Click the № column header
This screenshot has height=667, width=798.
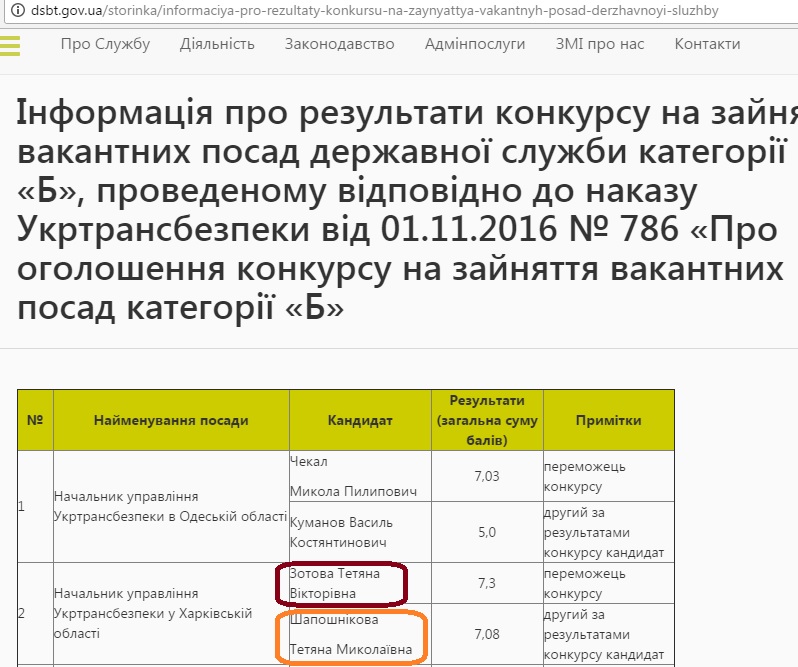pyautogui.click(x=35, y=420)
